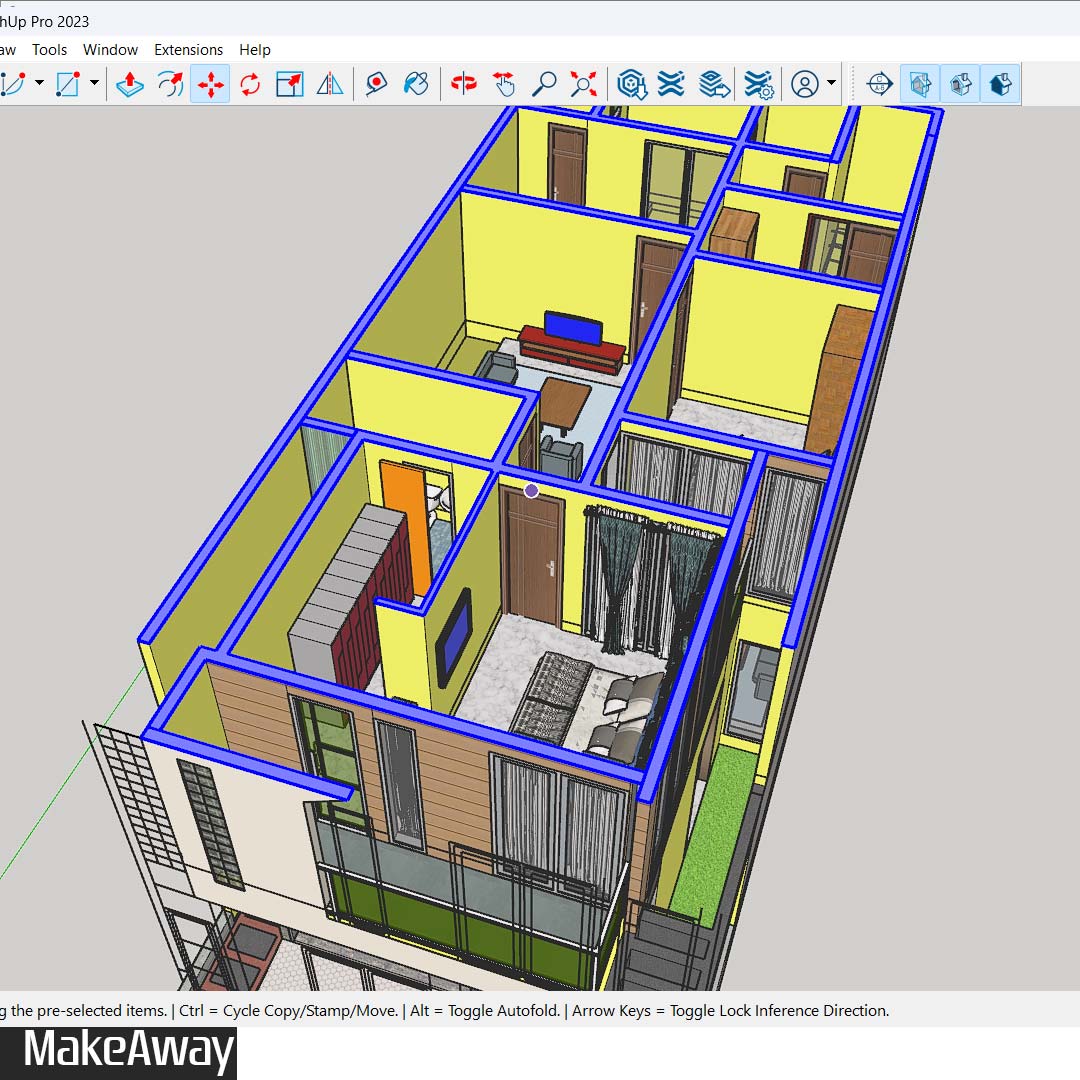Open the Extension Manager
This screenshot has height=1080, width=1080.
tap(760, 84)
